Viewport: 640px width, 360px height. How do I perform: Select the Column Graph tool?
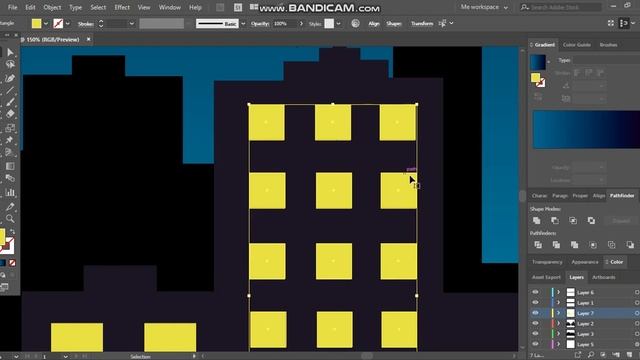[x=10, y=192]
